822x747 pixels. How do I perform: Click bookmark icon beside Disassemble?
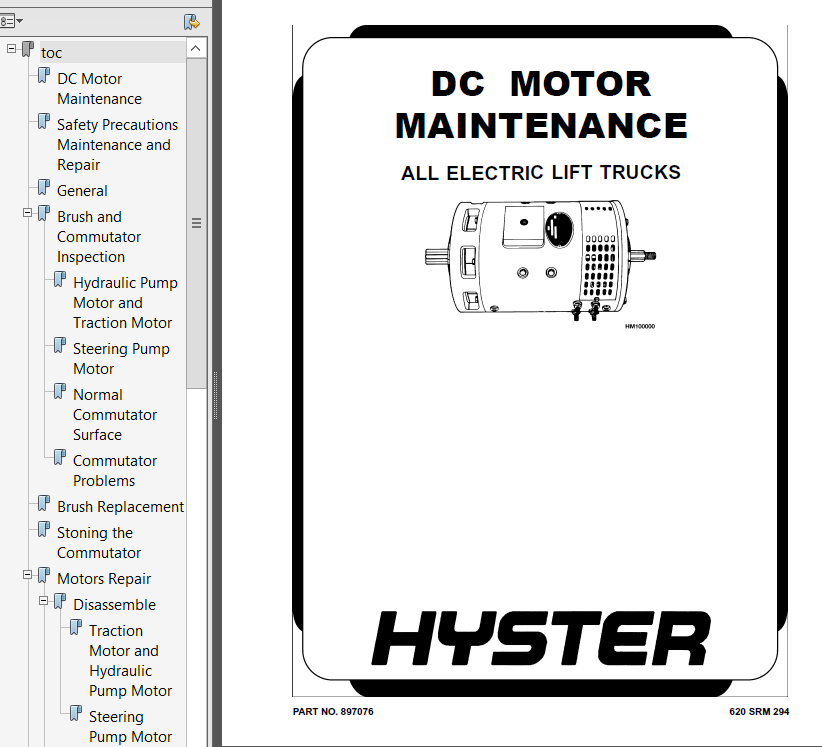pos(60,602)
